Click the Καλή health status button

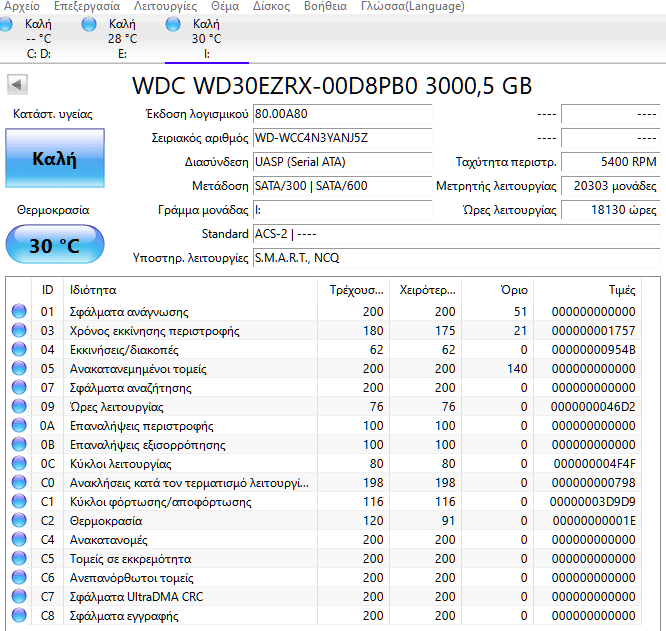[x=55, y=158]
